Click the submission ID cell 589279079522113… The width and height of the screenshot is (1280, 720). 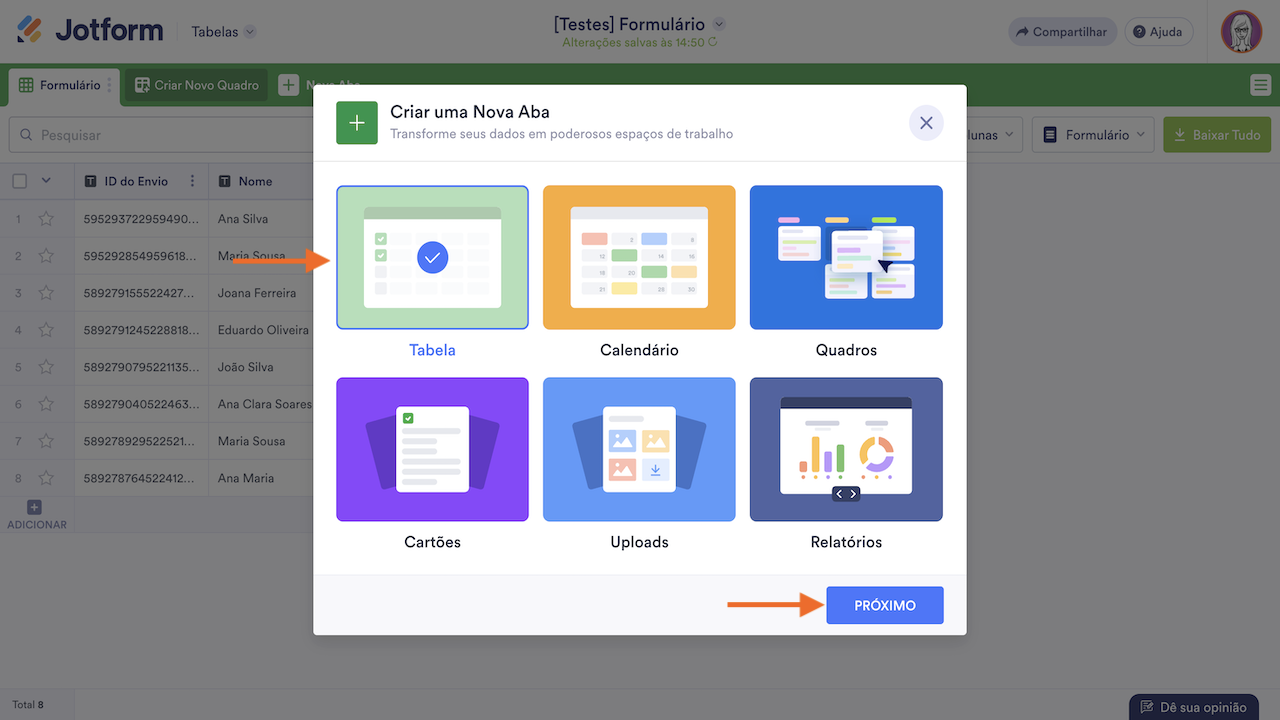click(x=141, y=367)
